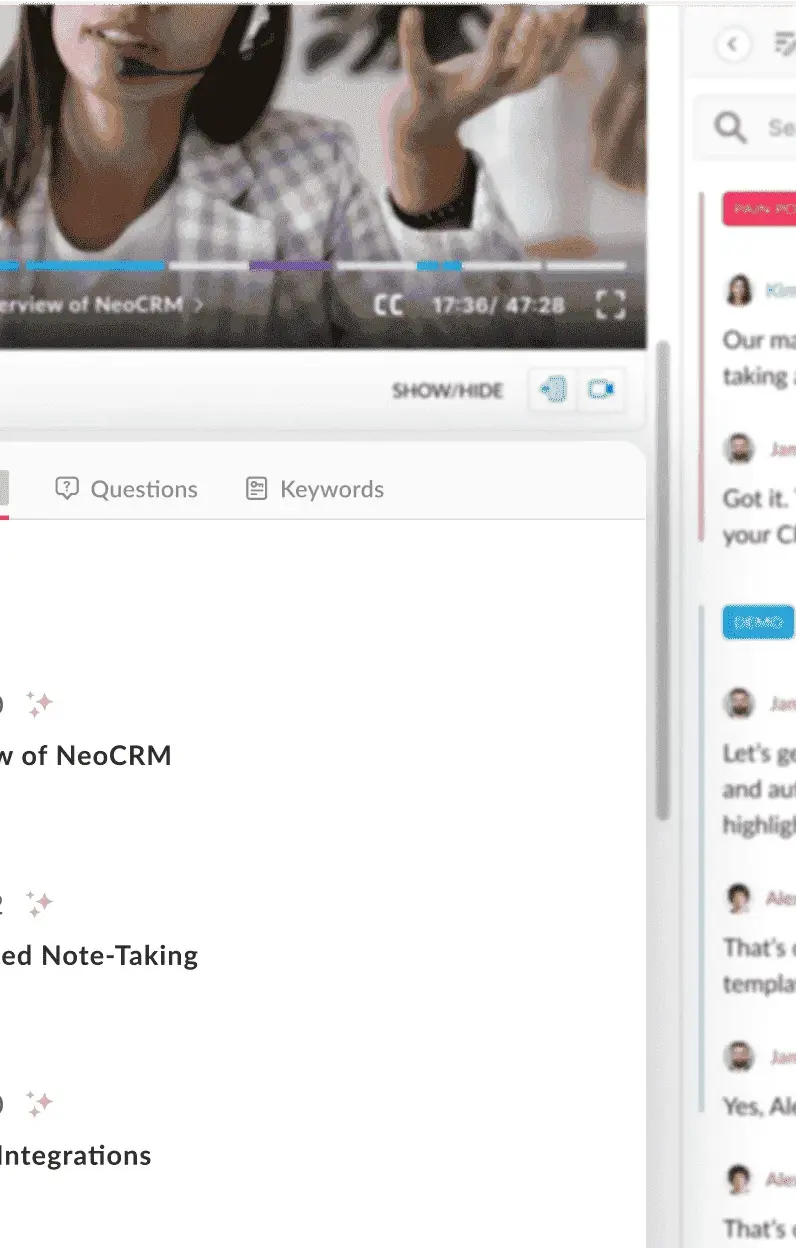This screenshot has height=1248, width=796.
Task: Jump to the purple segment on the video timeline
Action: point(290,266)
